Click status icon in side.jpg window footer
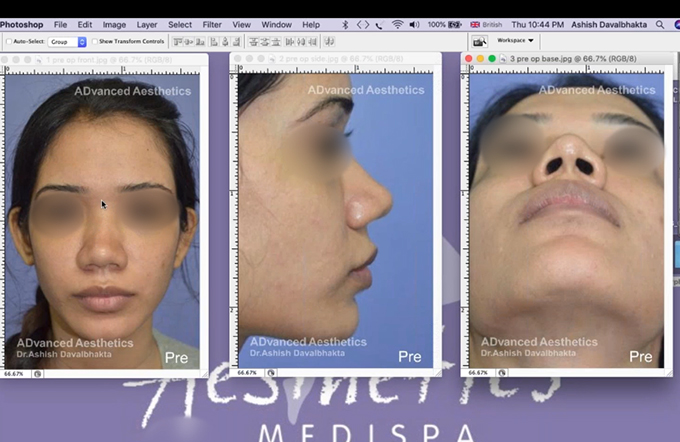The image size is (680, 442). tap(271, 373)
